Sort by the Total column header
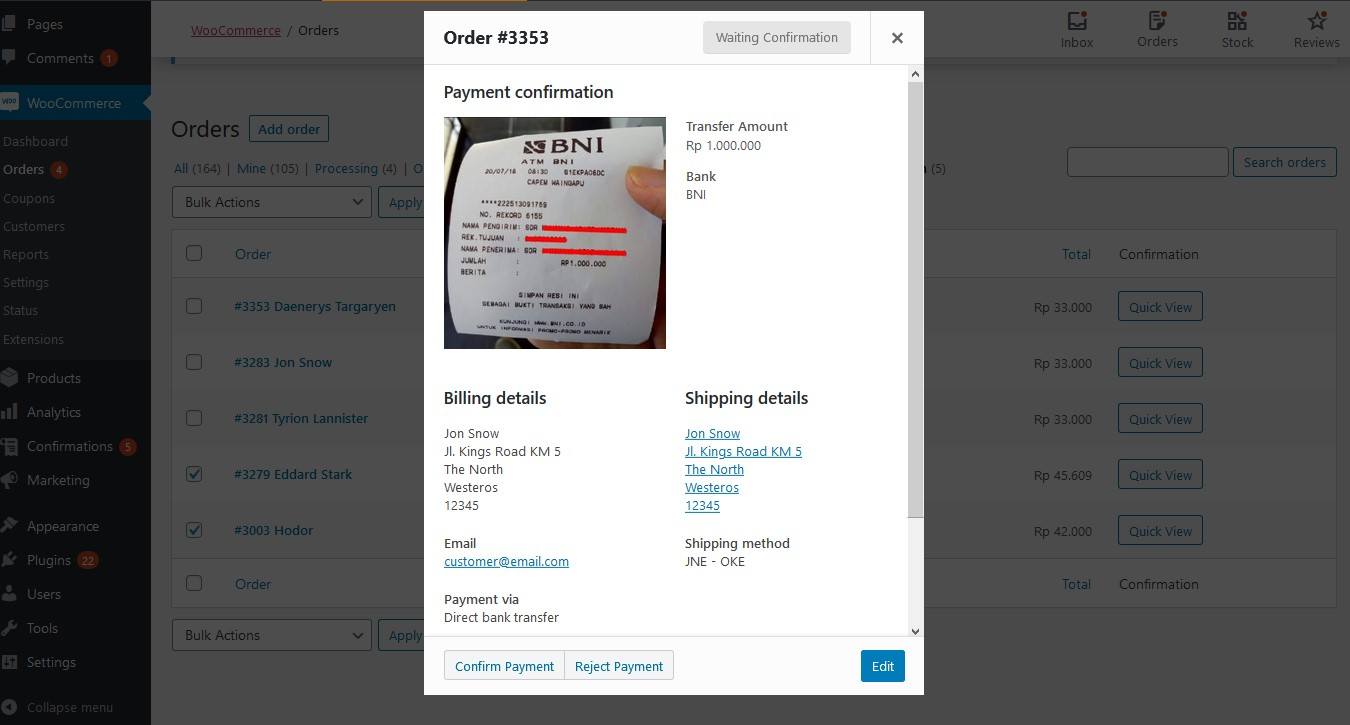The height and width of the screenshot is (725, 1350). [1076, 254]
